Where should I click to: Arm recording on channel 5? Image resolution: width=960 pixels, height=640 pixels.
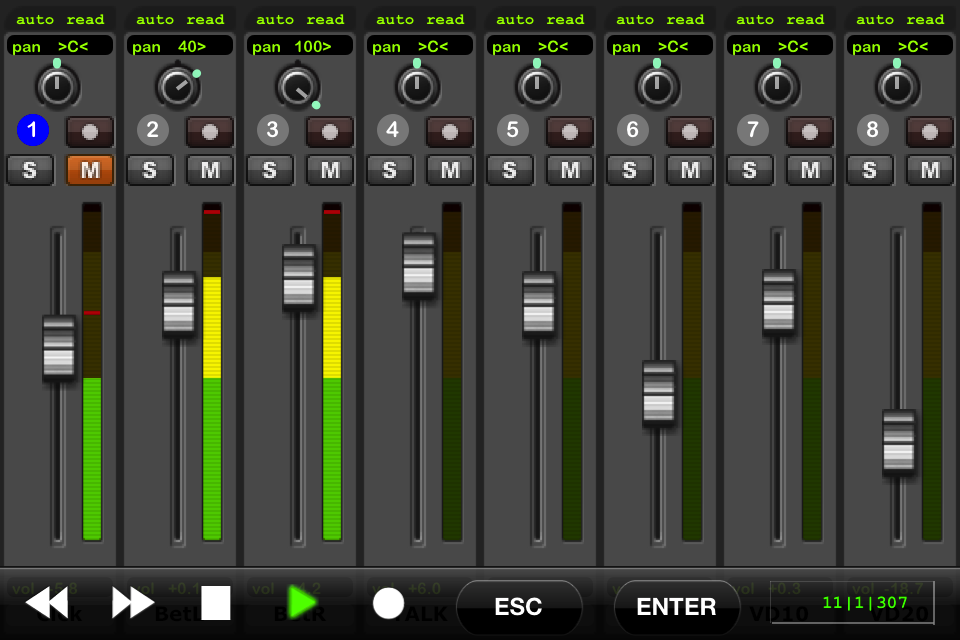(x=570, y=131)
